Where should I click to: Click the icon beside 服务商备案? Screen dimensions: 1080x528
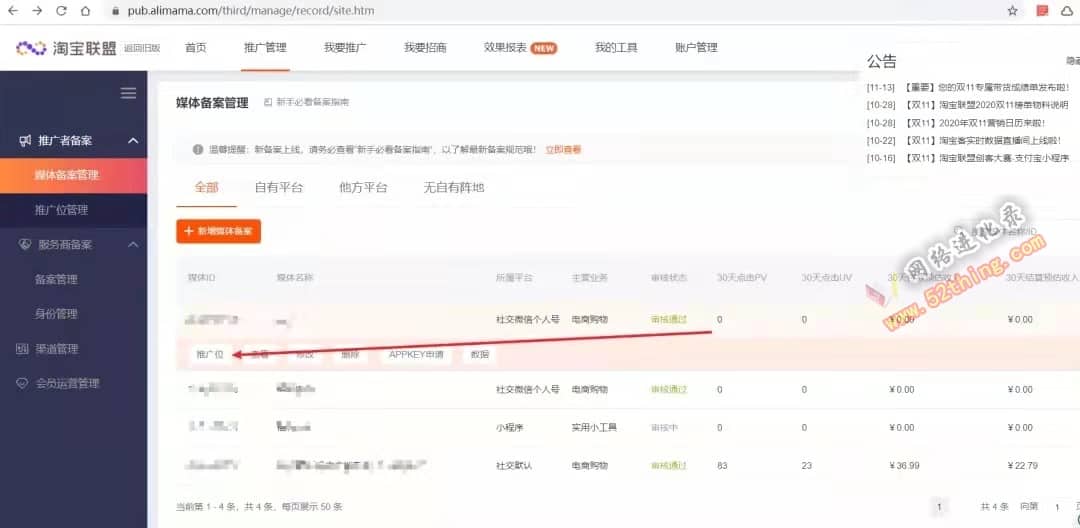coord(25,244)
